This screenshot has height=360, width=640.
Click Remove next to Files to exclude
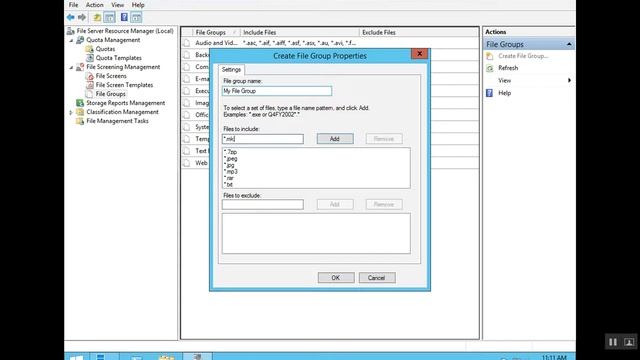point(384,204)
